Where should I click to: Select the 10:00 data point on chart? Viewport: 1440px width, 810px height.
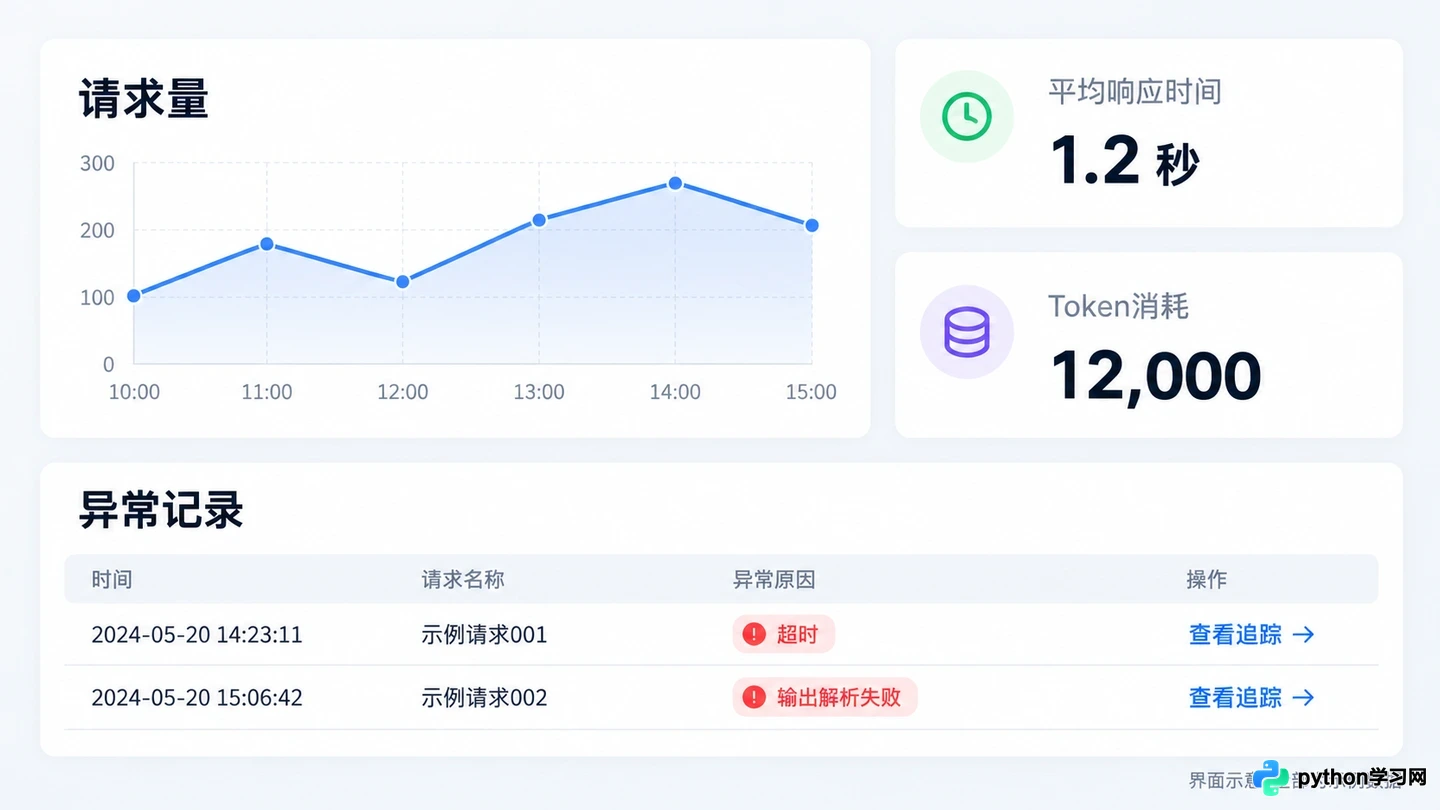pyautogui.click(x=134, y=296)
